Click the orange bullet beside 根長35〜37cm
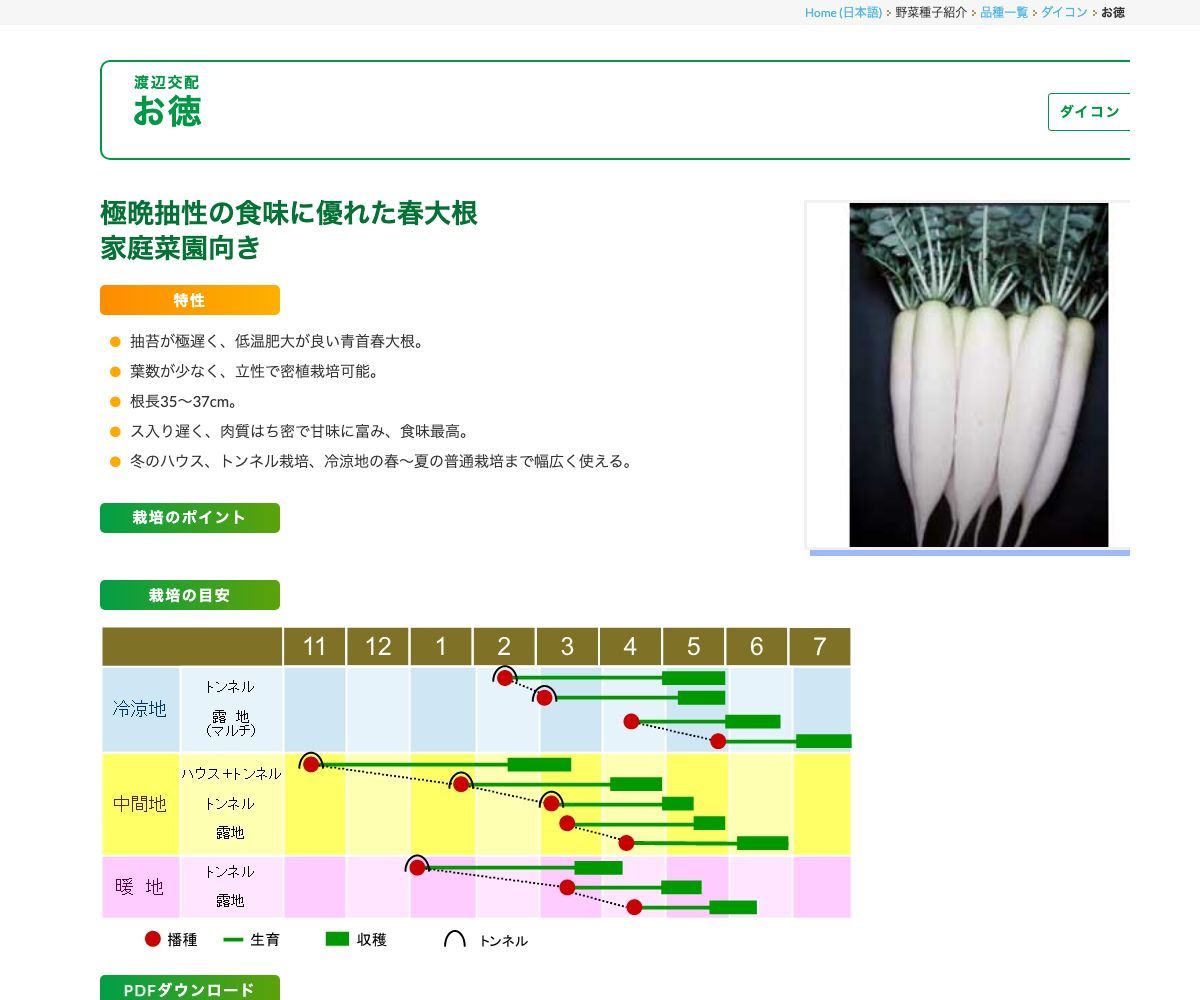 coord(113,401)
